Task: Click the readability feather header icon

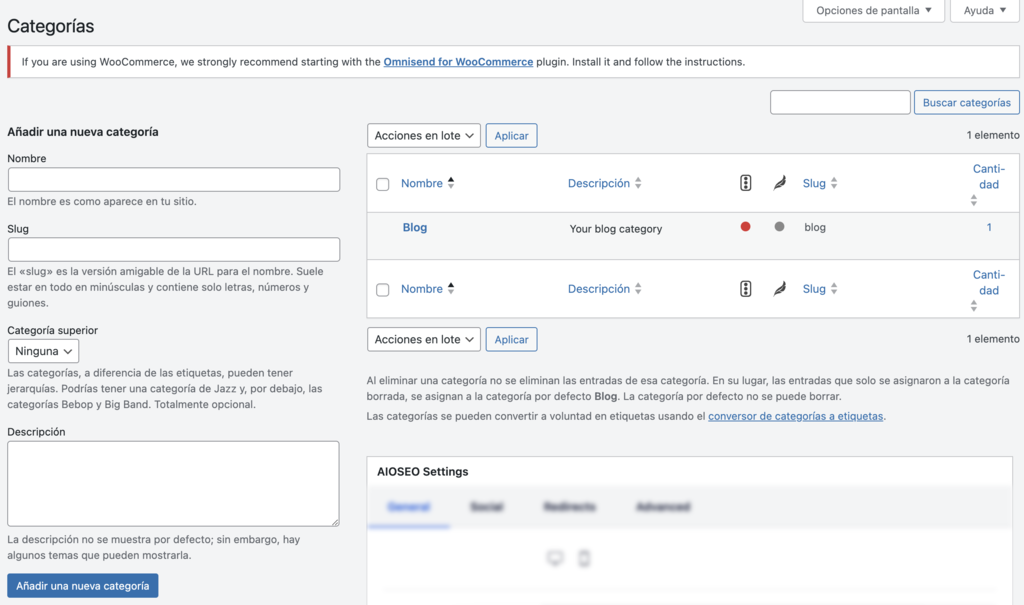Action: click(779, 183)
